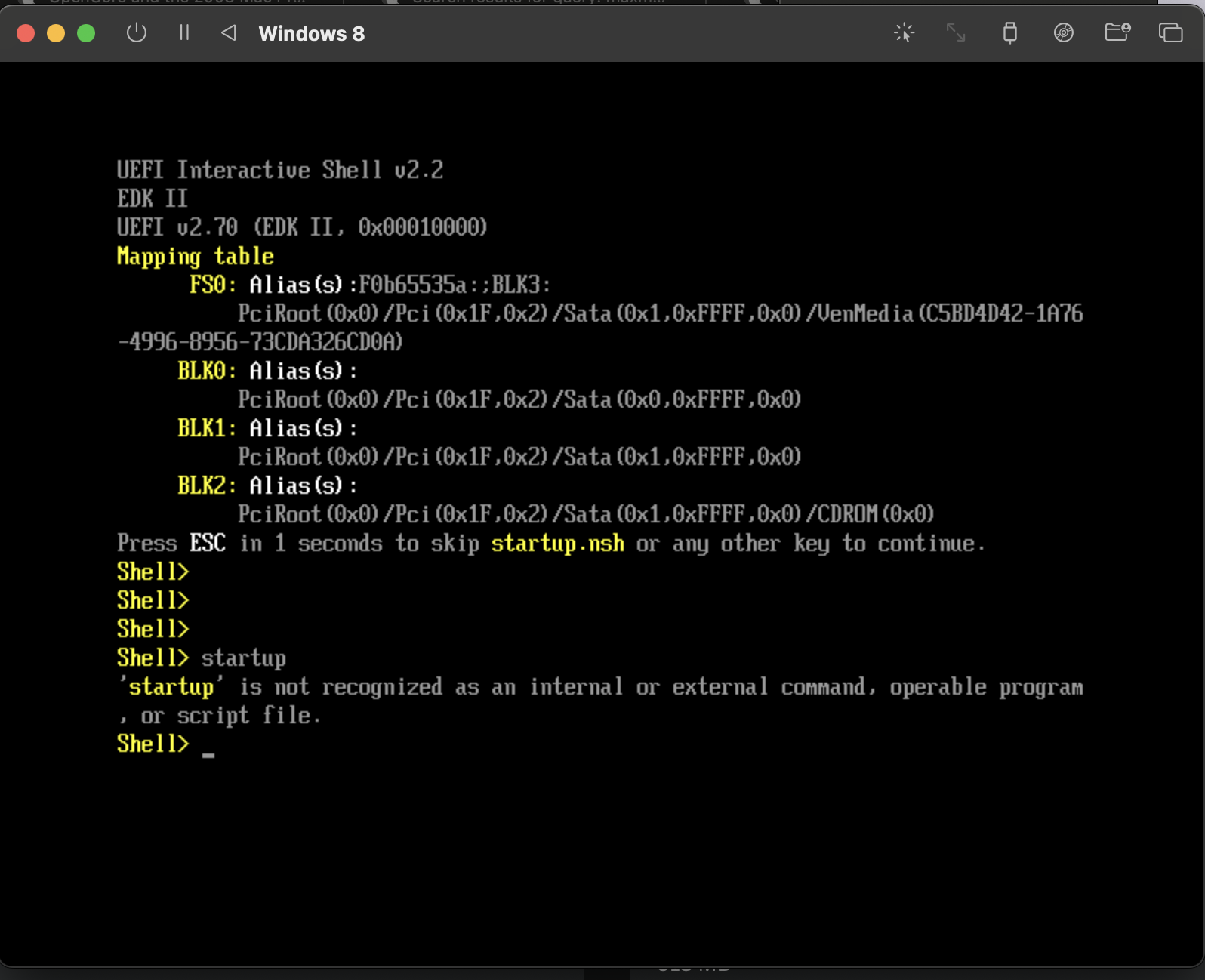1205x980 pixels.
Task: Click the GUID continuation line -4996-8956-73CDA326CD0A)
Action: coord(260,342)
